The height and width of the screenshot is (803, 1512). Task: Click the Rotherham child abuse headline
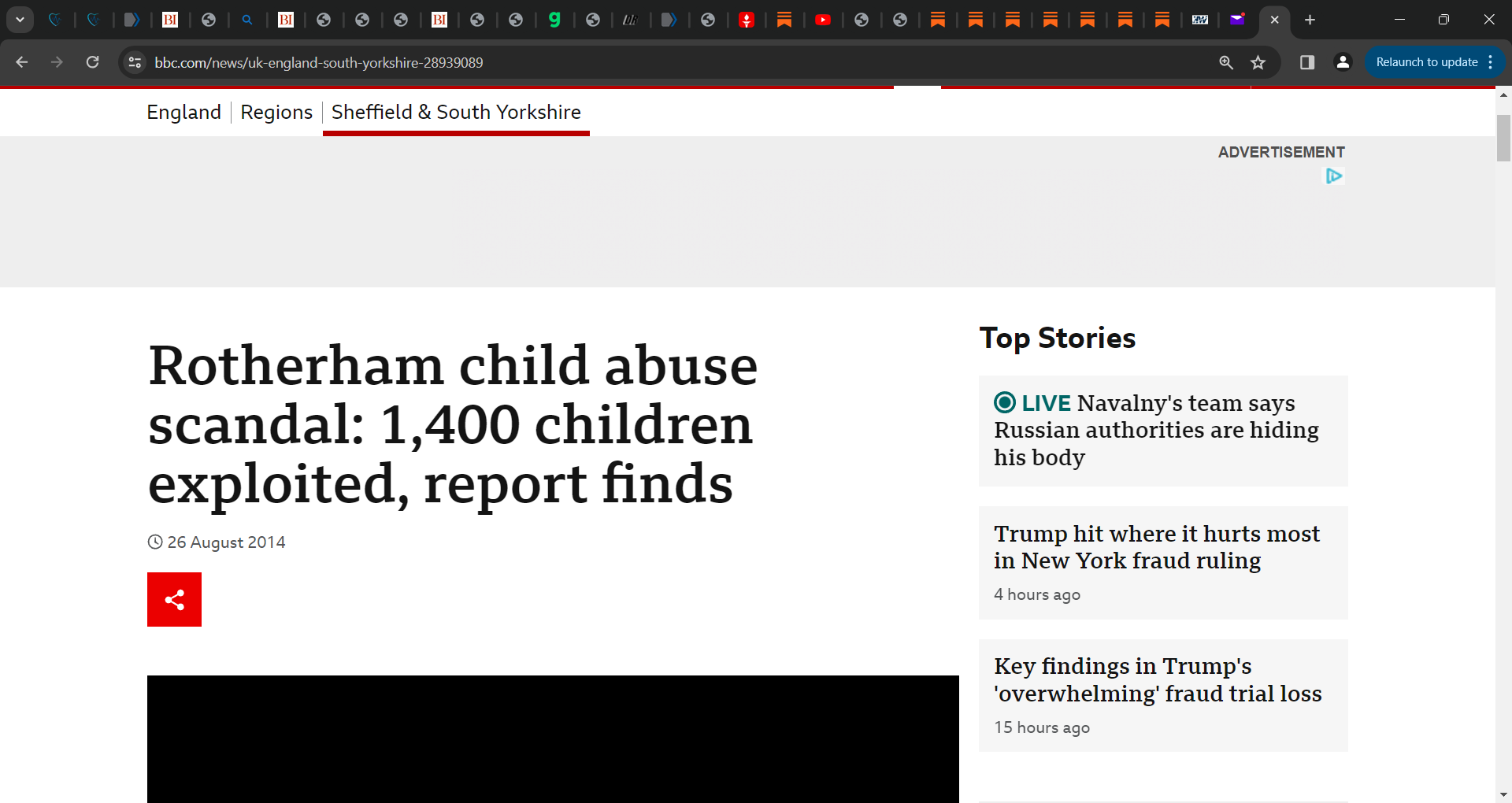[x=453, y=425]
